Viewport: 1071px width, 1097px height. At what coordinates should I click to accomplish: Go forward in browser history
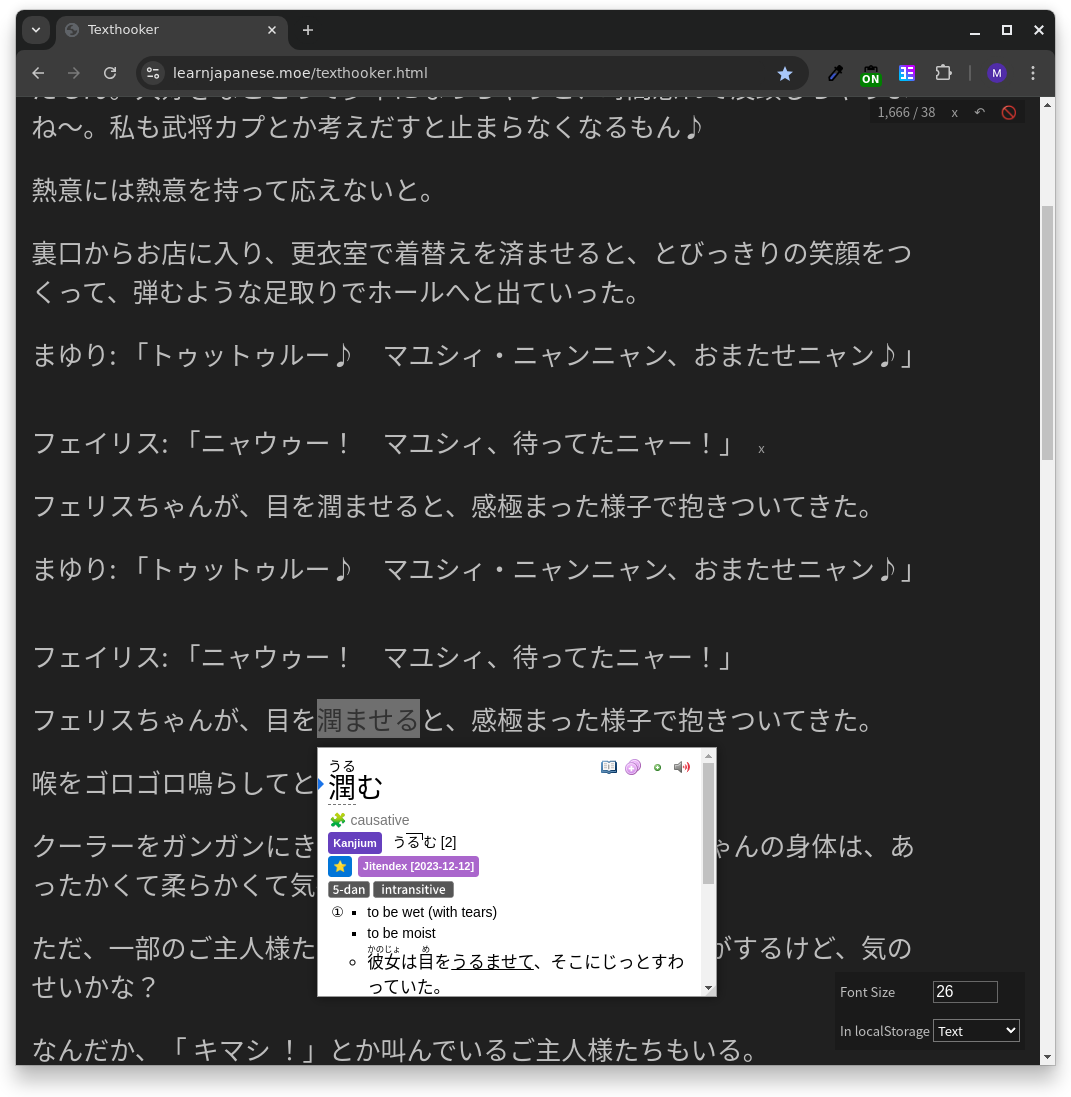click(73, 73)
